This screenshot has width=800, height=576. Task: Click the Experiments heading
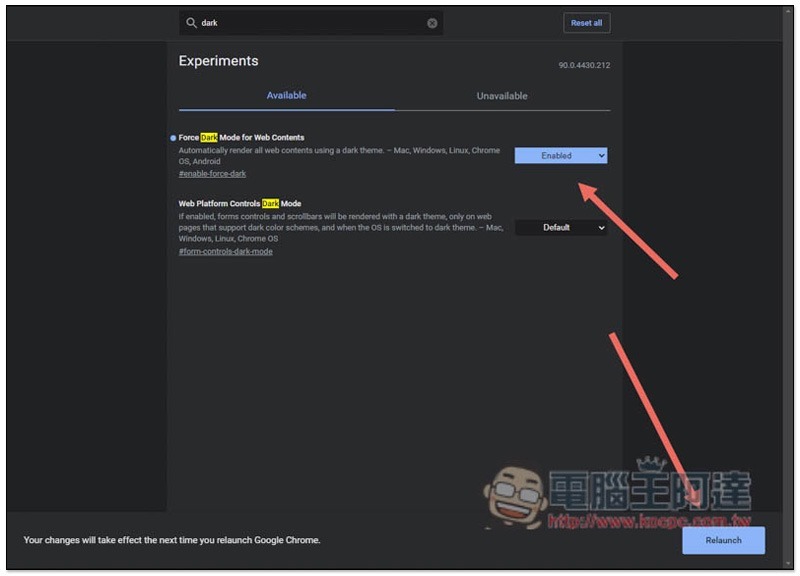(x=218, y=61)
